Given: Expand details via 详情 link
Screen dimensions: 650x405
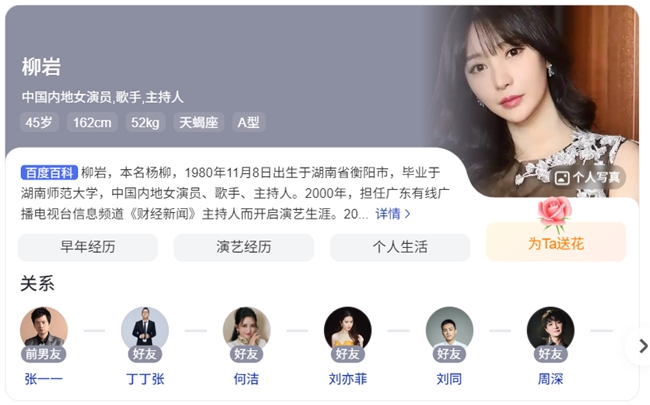Looking at the screenshot, I should point(393,214).
